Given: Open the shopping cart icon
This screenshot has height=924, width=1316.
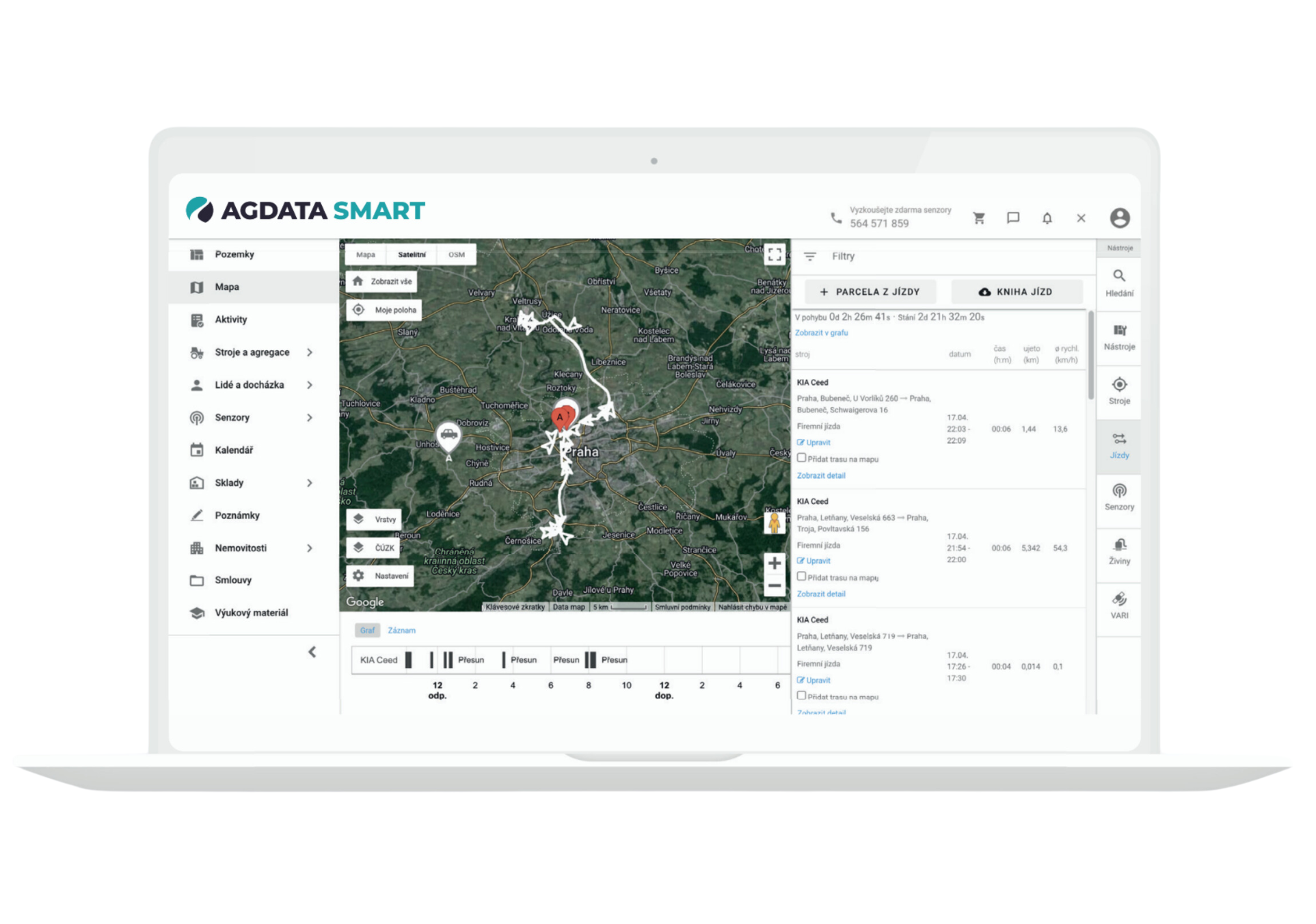Looking at the screenshot, I should 979,218.
